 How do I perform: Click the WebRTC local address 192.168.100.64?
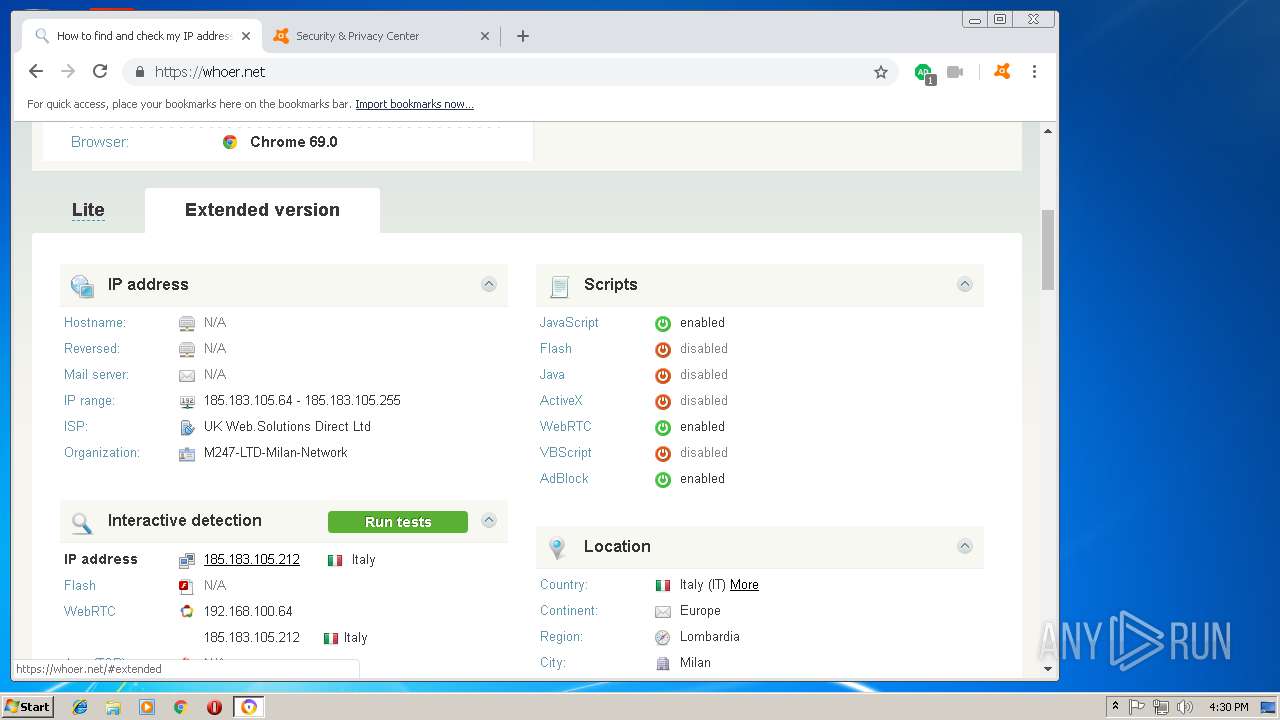click(248, 611)
